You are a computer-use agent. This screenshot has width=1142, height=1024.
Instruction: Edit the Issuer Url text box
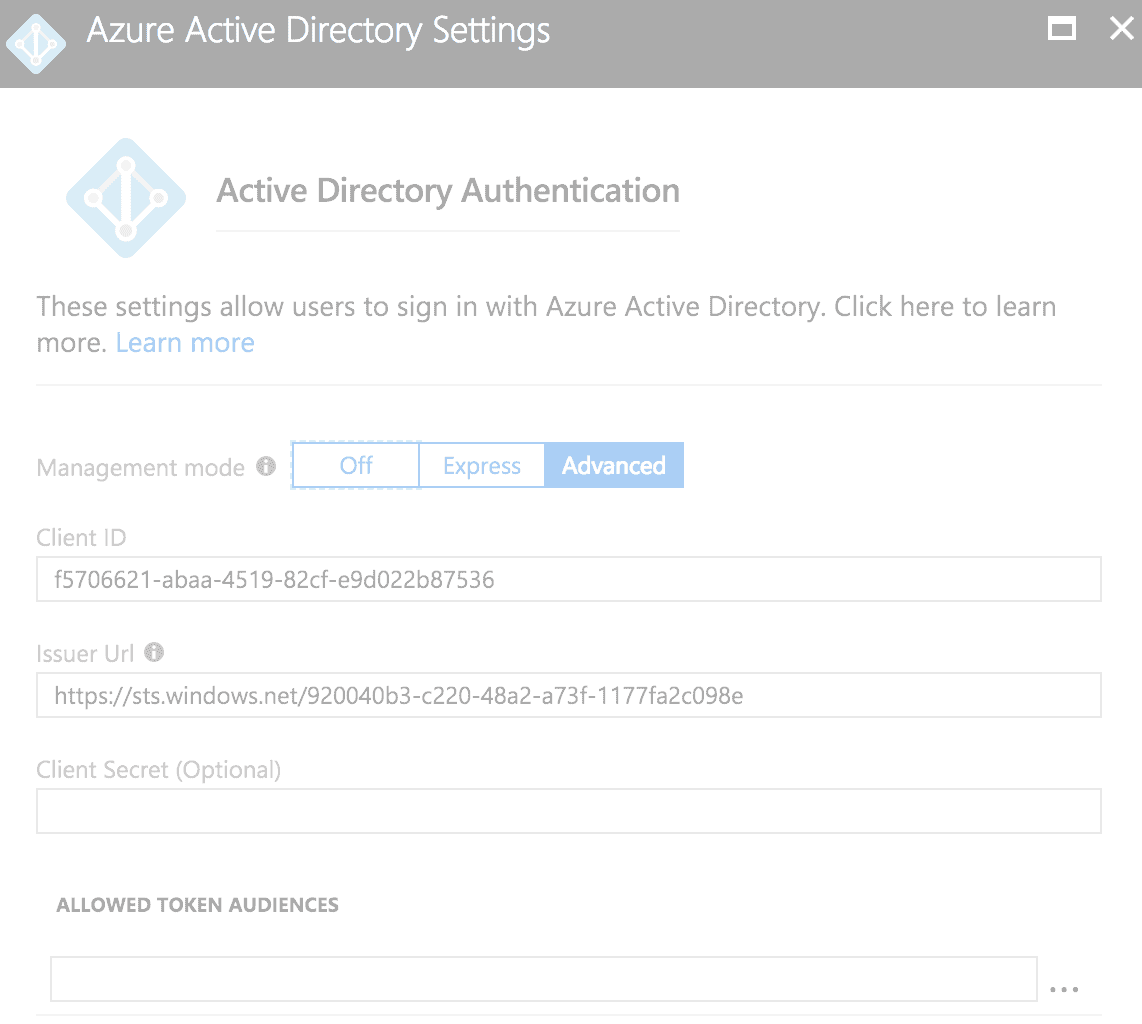click(x=569, y=695)
